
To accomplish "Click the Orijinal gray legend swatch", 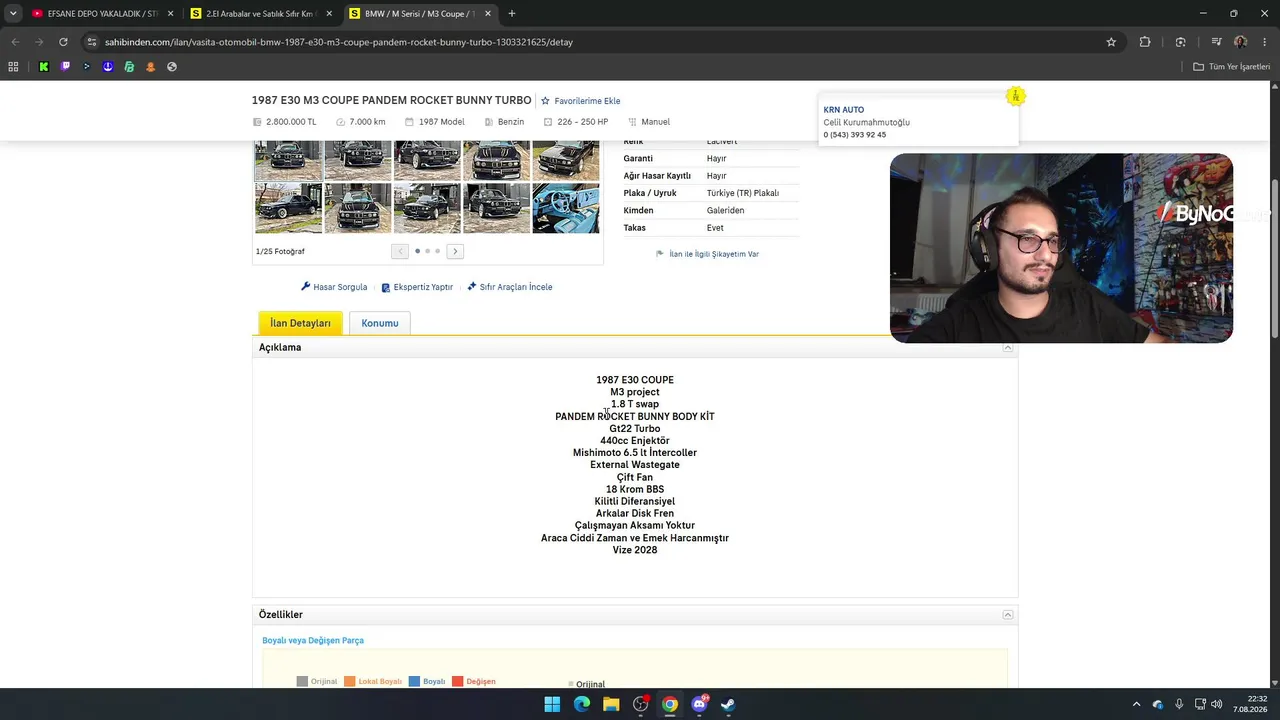I will coord(302,682).
